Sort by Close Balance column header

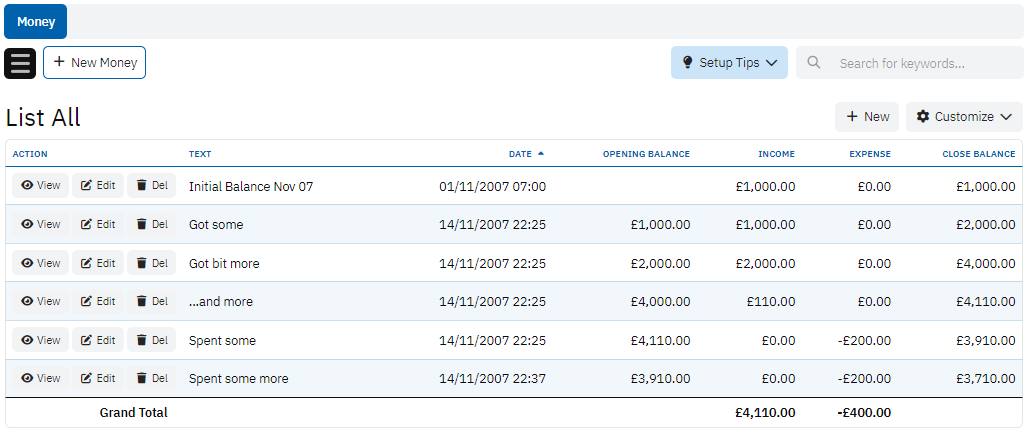pos(978,154)
